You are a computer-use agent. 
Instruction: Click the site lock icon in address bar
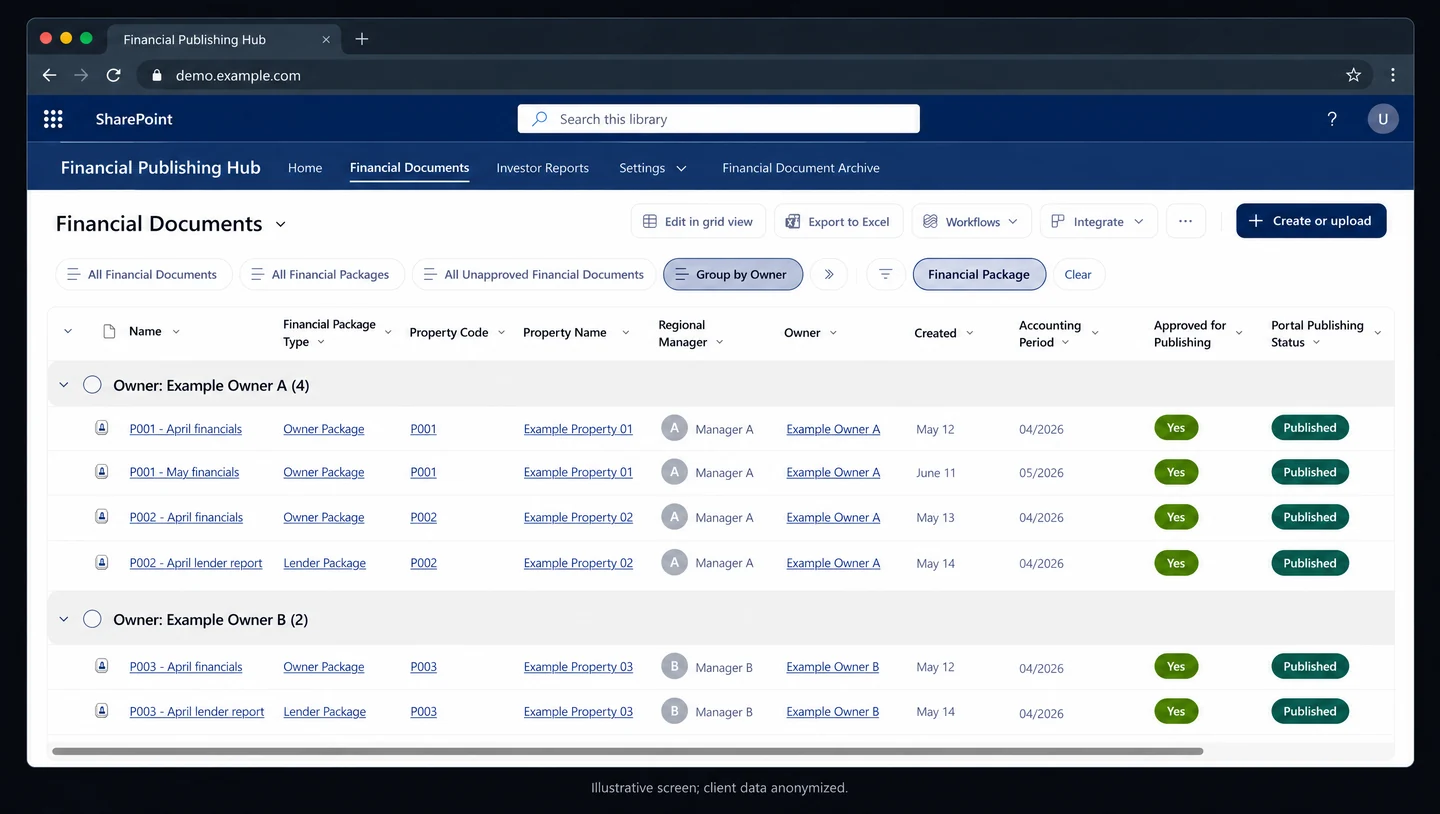156,75
